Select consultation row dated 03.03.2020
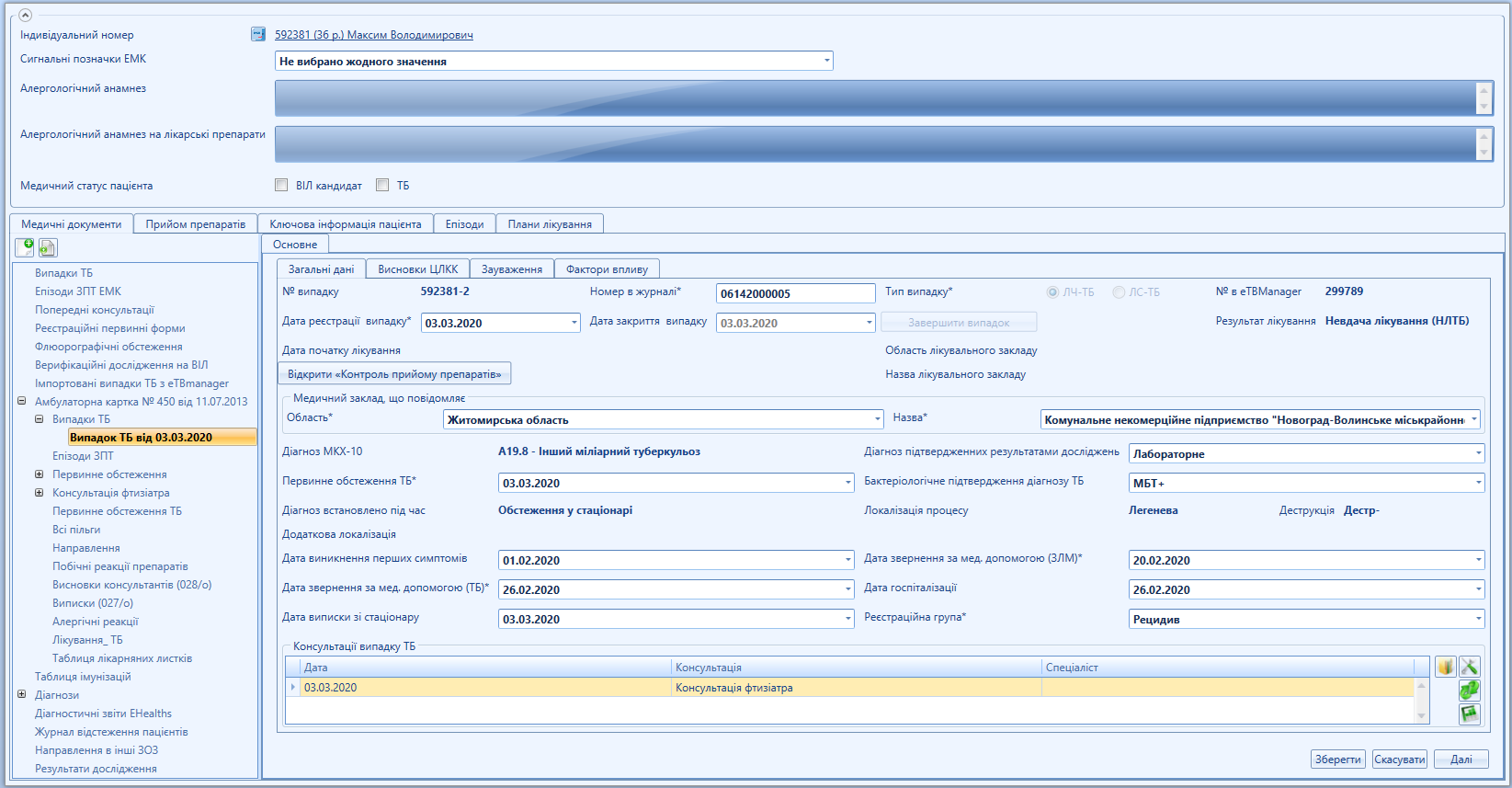Screen dimensions: 1512x788 pos(849,688)
